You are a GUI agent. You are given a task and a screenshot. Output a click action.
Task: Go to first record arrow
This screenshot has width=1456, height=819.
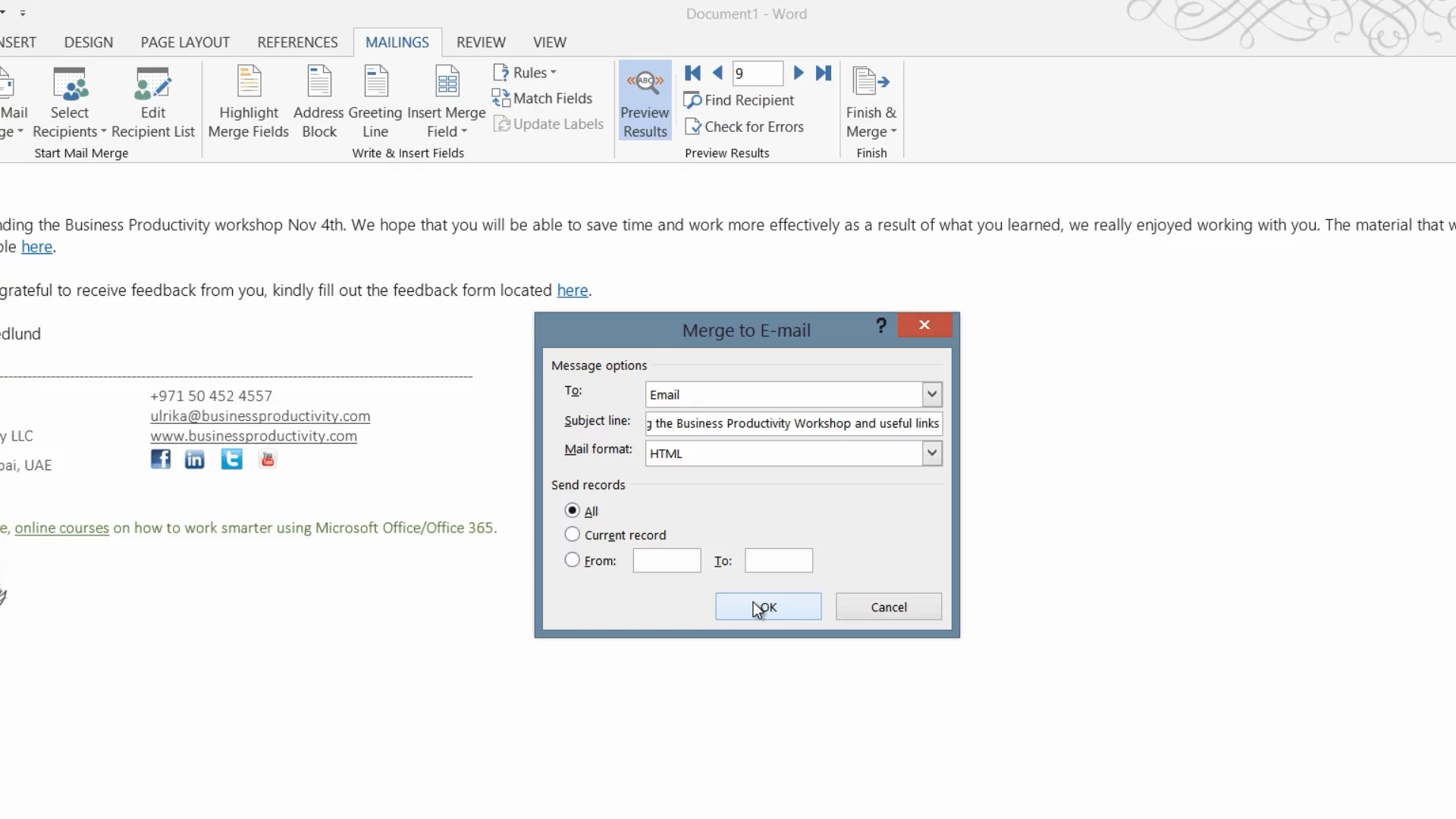pos(692,73)
